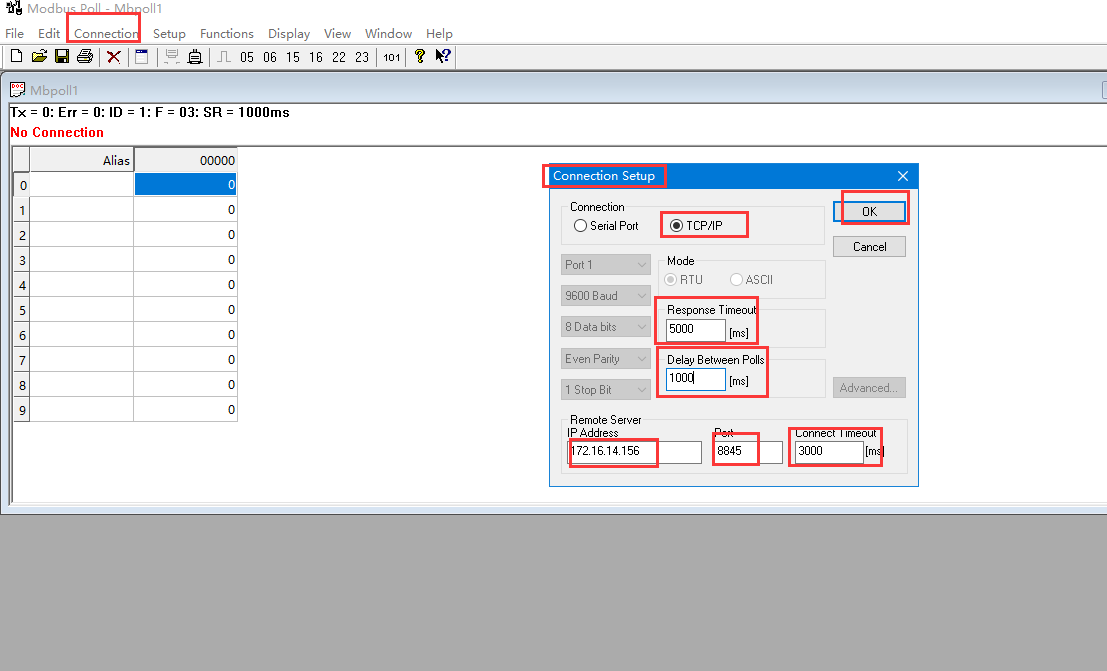Open the Connection menu
The image size is (1107, 671).
click(106, 33)
